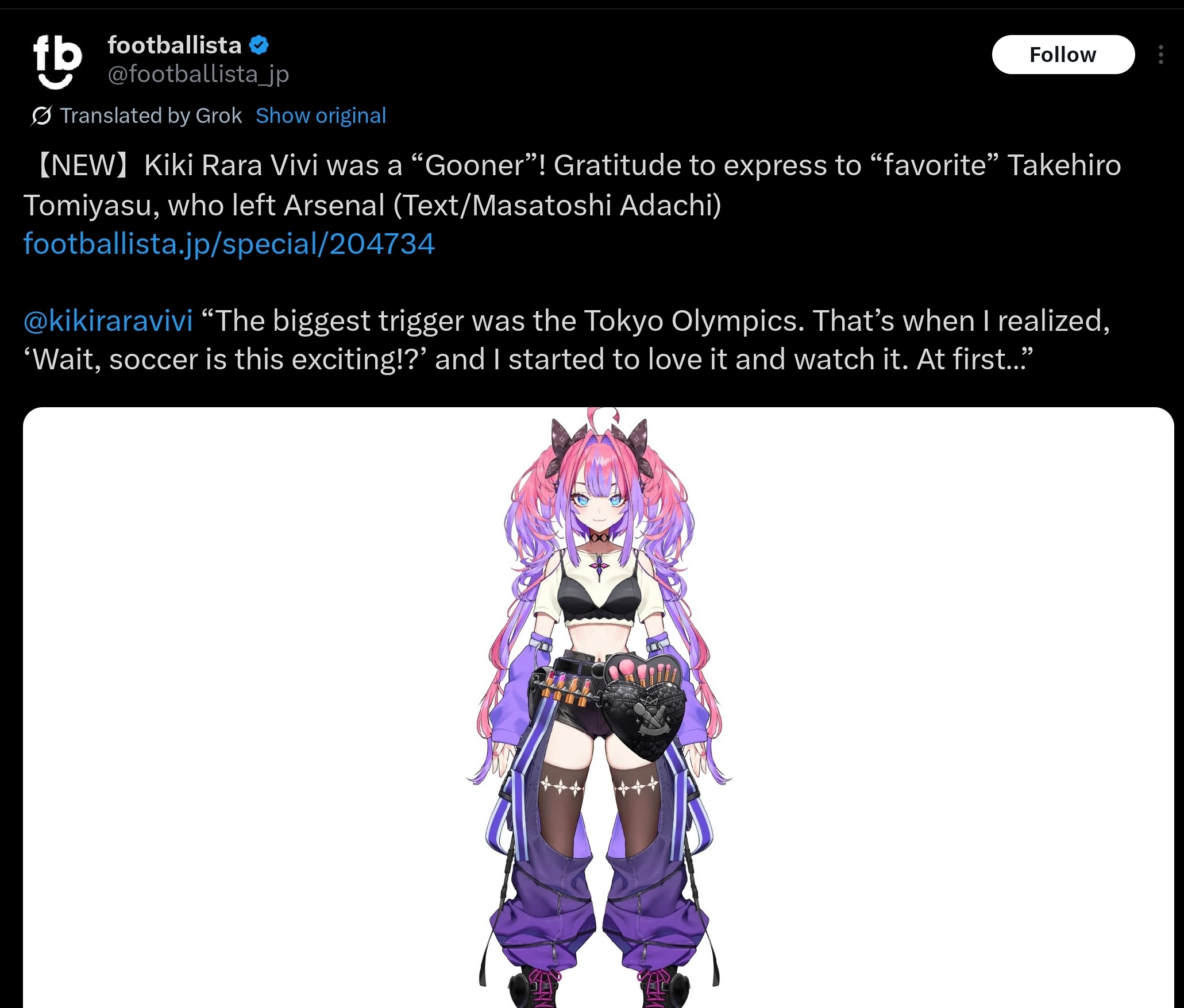Click the heart-shaped makeup bag in the image
This screenshot has height=1008, width=1184.
click(x=645, y=704)
